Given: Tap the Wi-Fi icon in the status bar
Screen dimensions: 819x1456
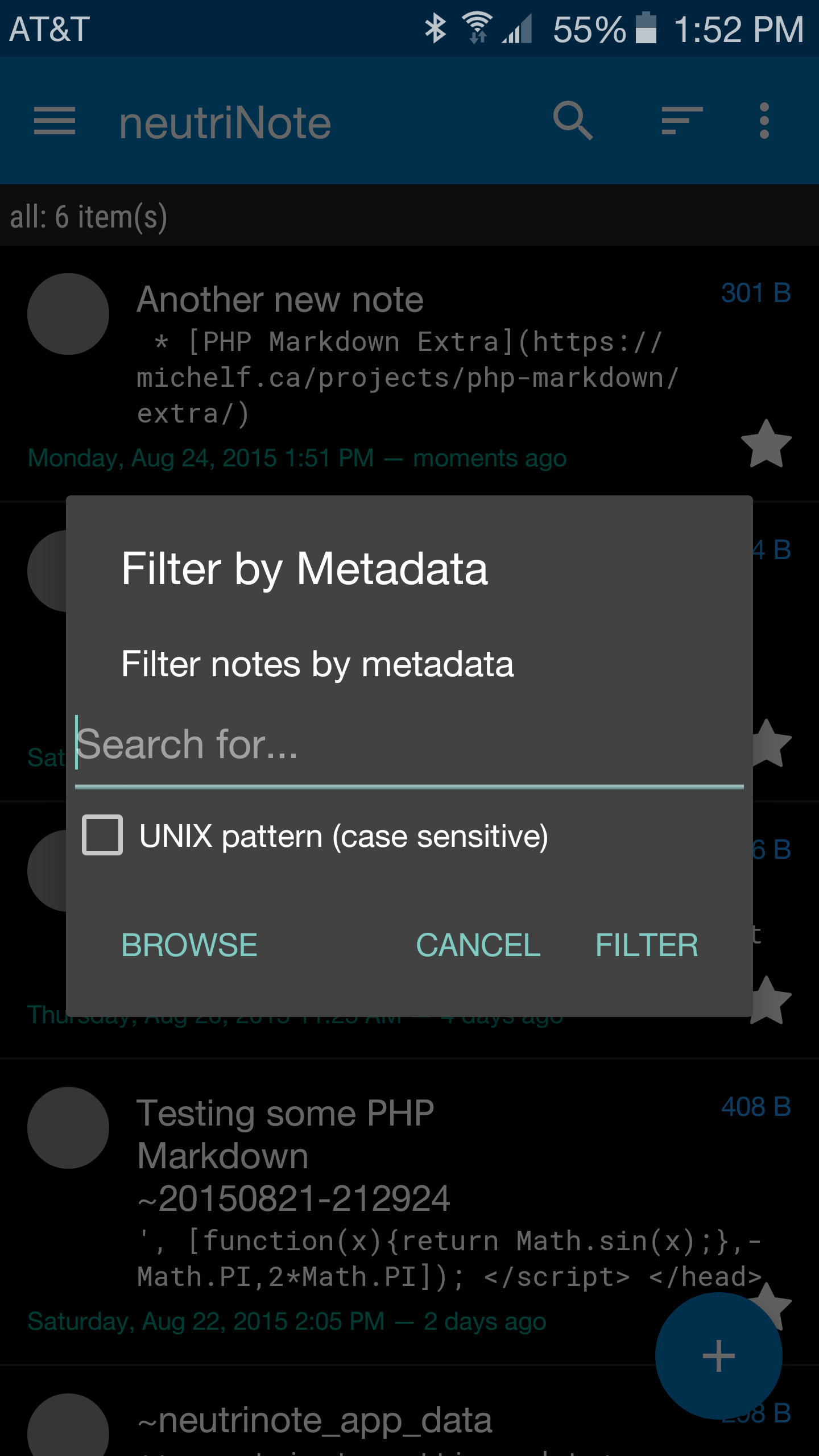Looking at the screenshot, I should (477, 27).
